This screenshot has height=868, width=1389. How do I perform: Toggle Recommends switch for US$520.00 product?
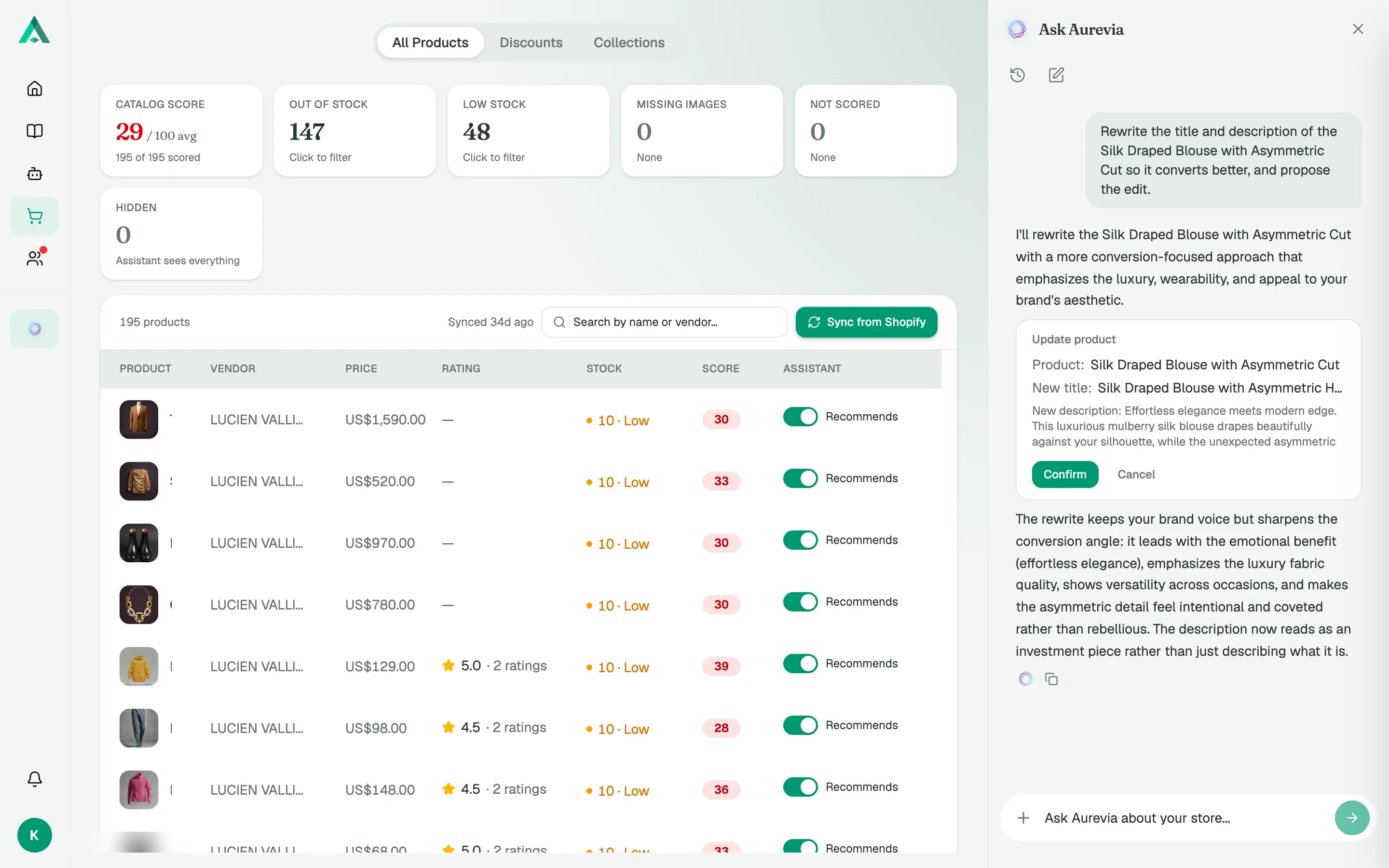(x=800, y=478)
